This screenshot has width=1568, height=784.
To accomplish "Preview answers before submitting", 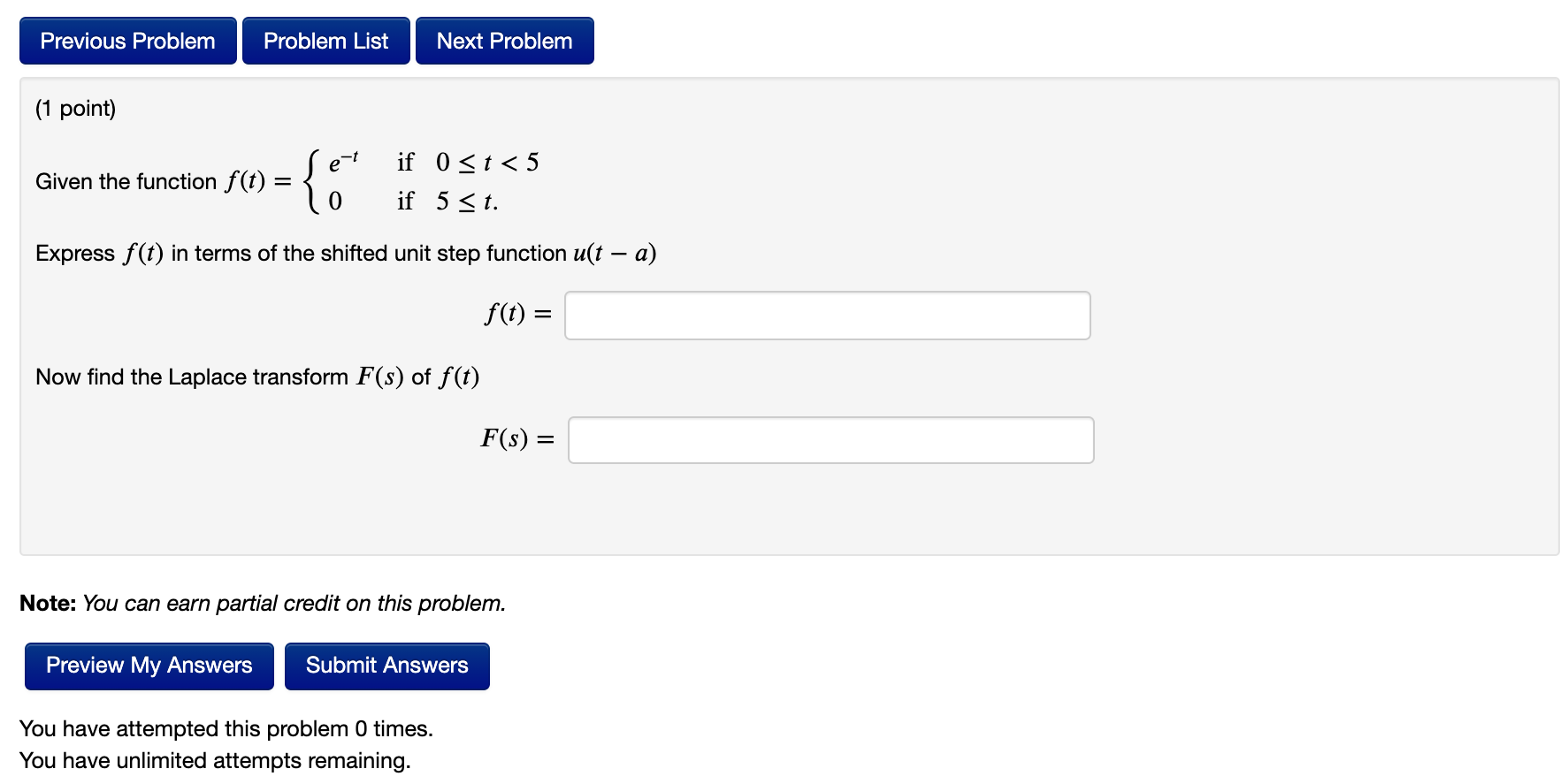I will [148, 666].
